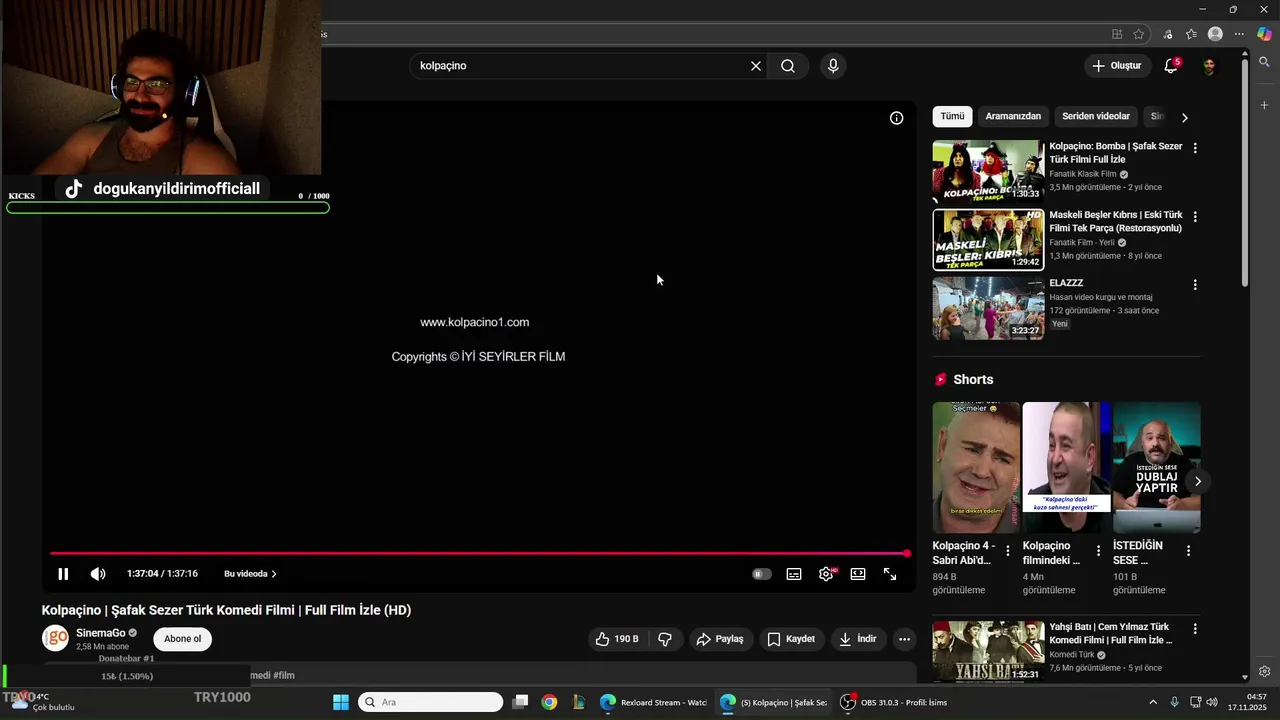
Task: Share the video with Paylaş
Action: (x=720, y=639)
